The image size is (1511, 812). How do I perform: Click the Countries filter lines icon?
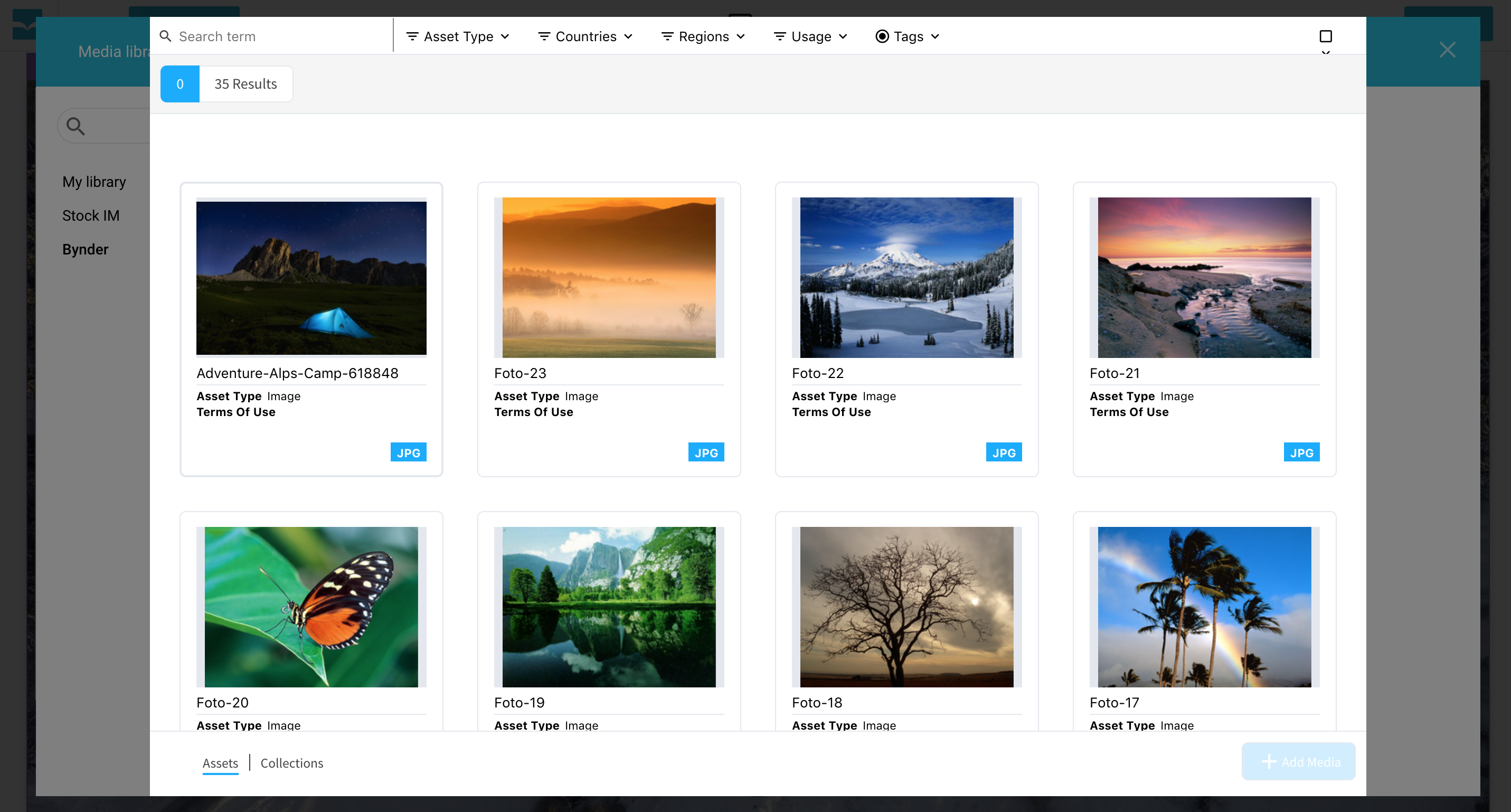[x=544, y=36]
